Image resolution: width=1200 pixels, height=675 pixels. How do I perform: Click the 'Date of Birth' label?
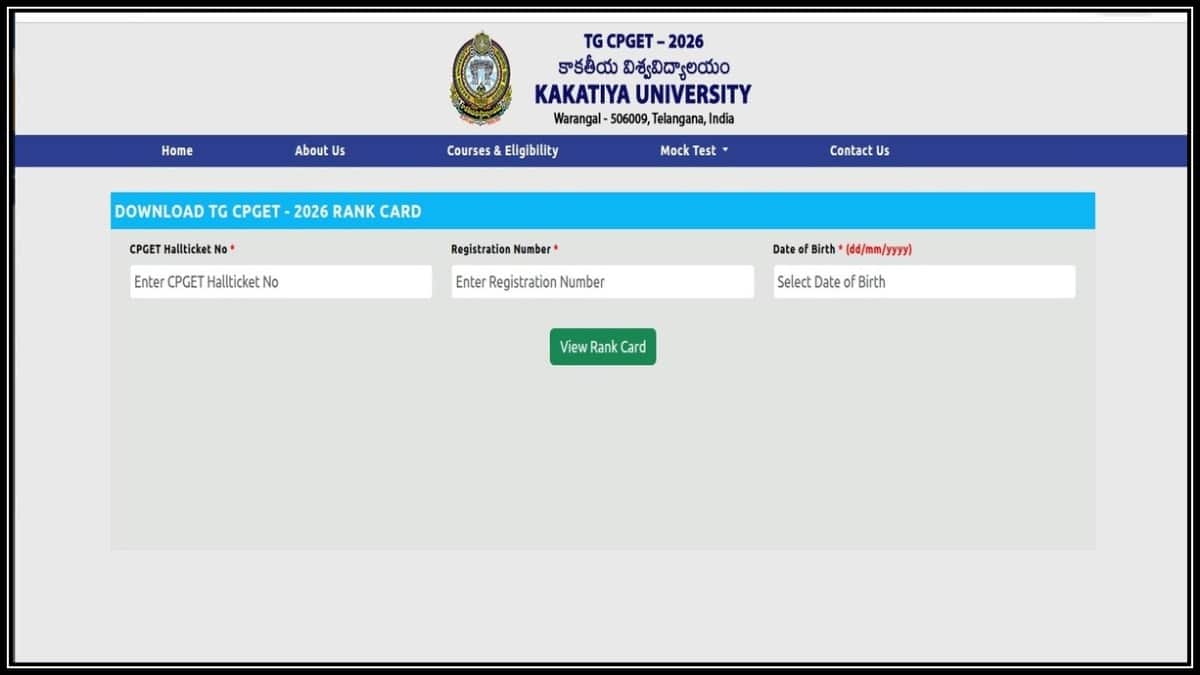coord(804,249)
